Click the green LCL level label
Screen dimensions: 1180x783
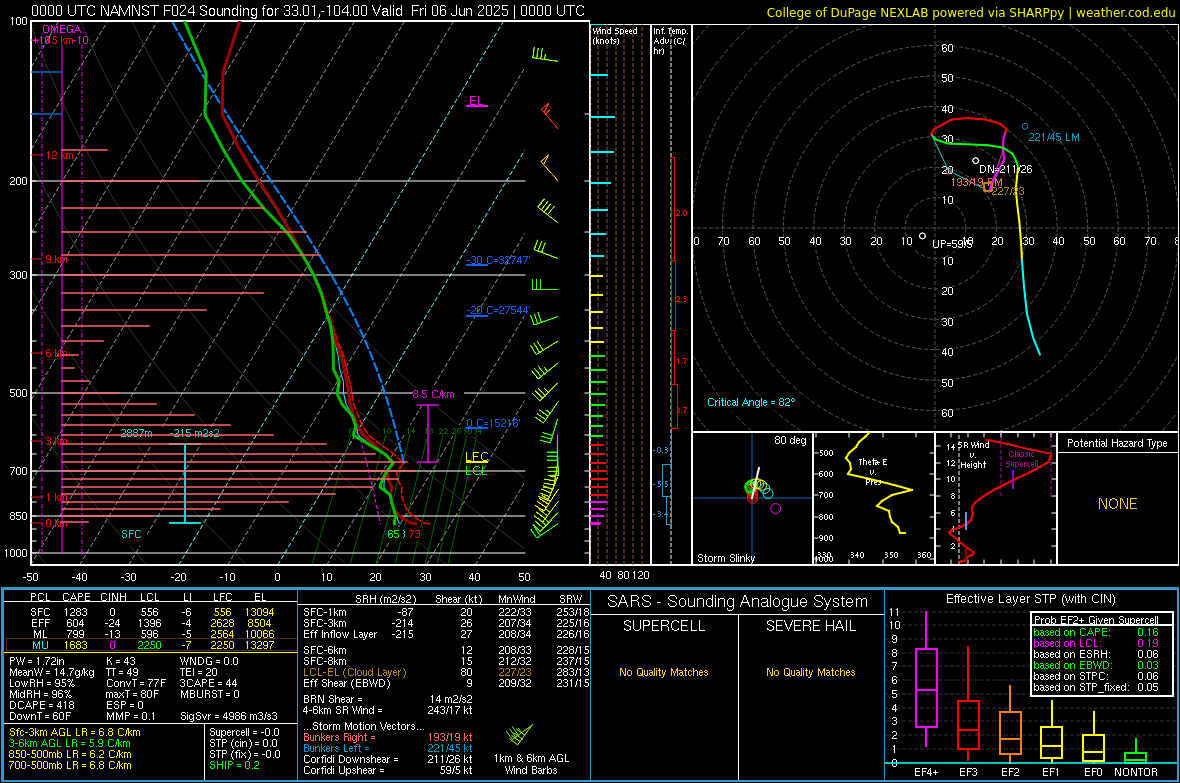(x=476, y=471)
